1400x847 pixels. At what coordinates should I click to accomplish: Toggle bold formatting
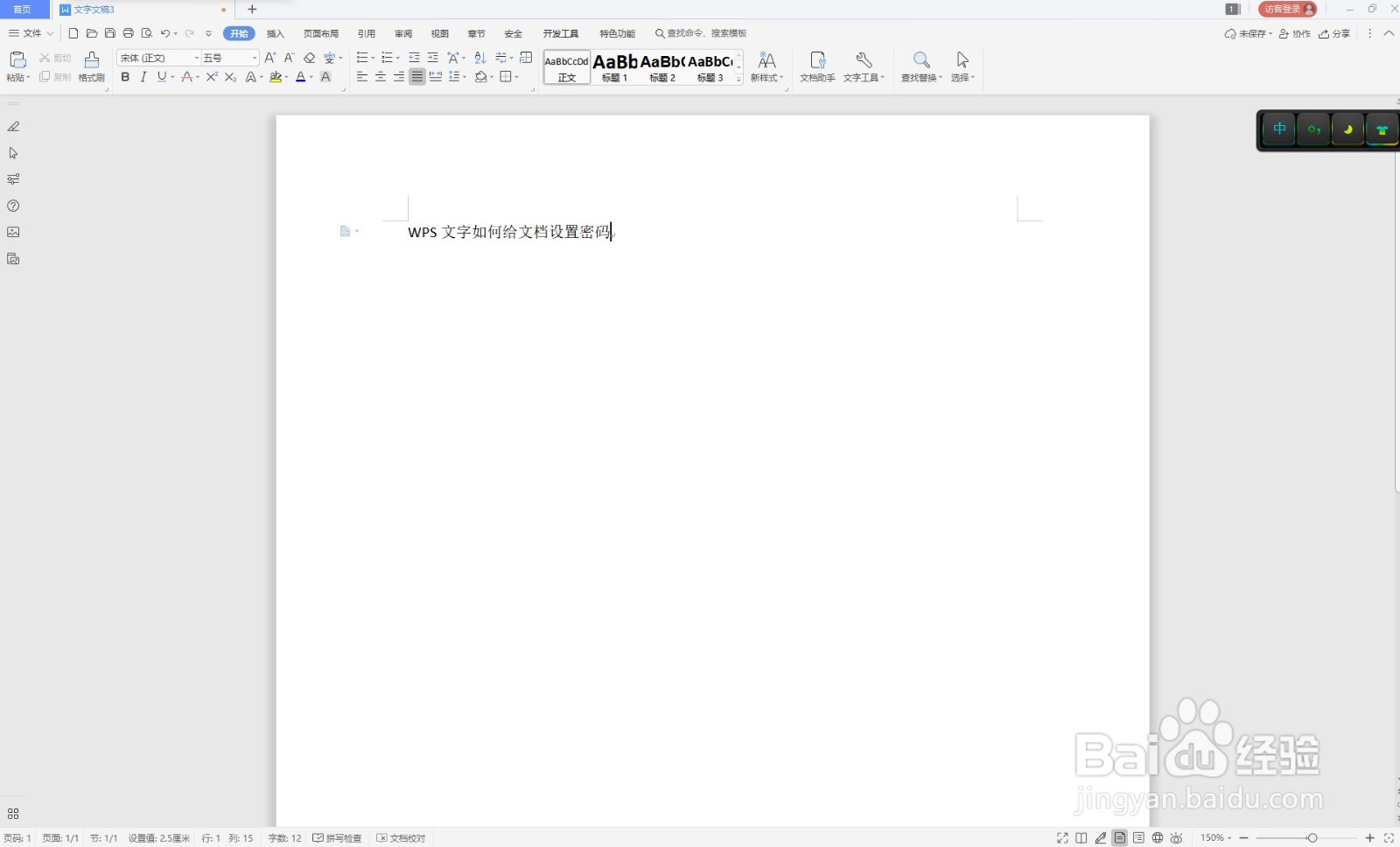pos(125,77)
